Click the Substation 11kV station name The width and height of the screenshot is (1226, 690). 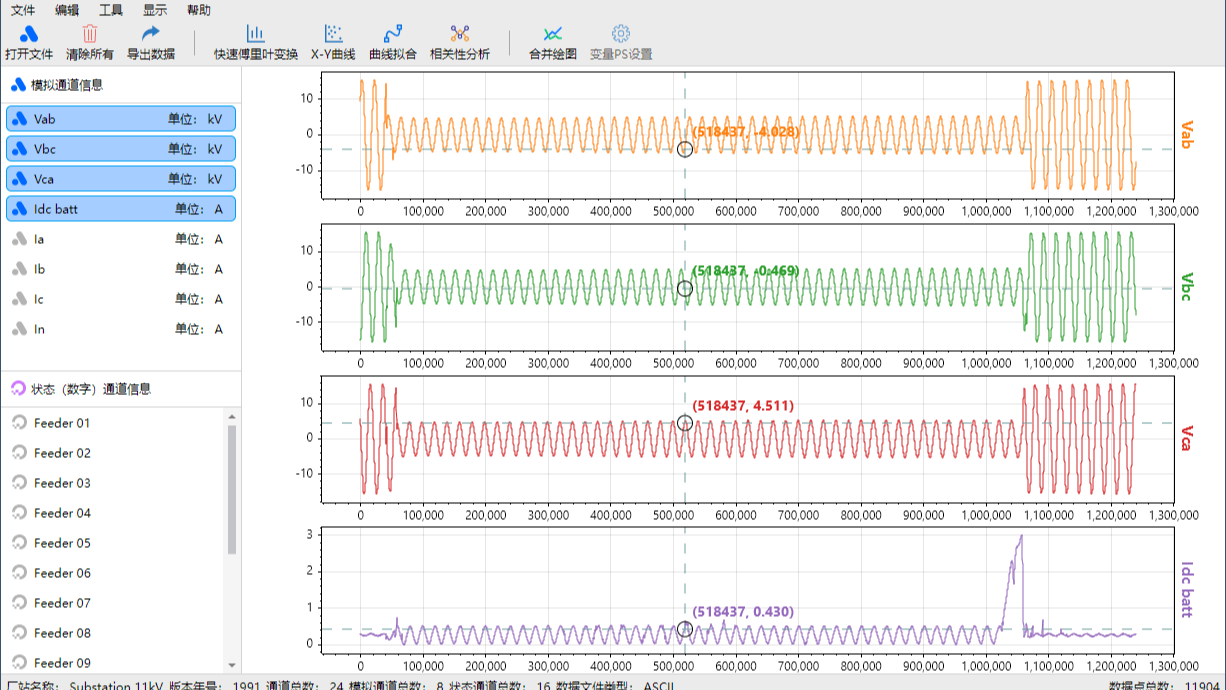click(116, 685)
